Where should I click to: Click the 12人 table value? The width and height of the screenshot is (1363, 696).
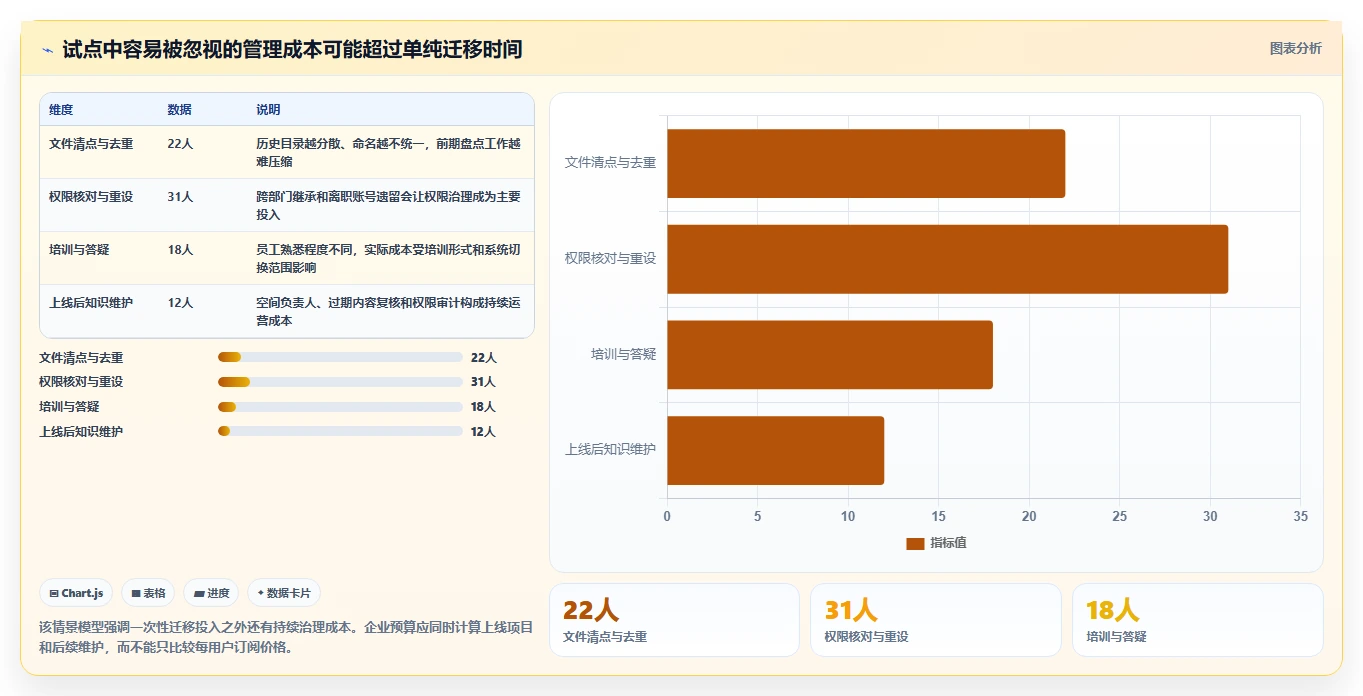click(180, 303)
